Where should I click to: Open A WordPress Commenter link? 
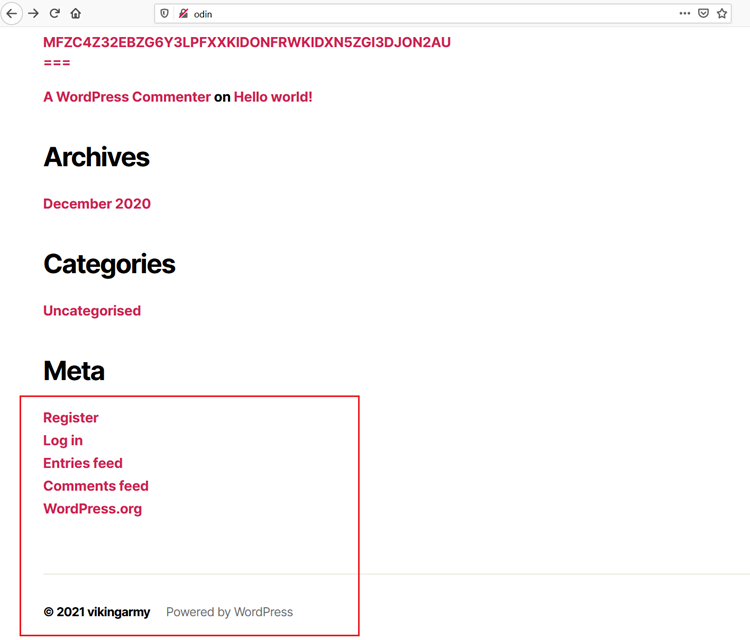(127, 97)
